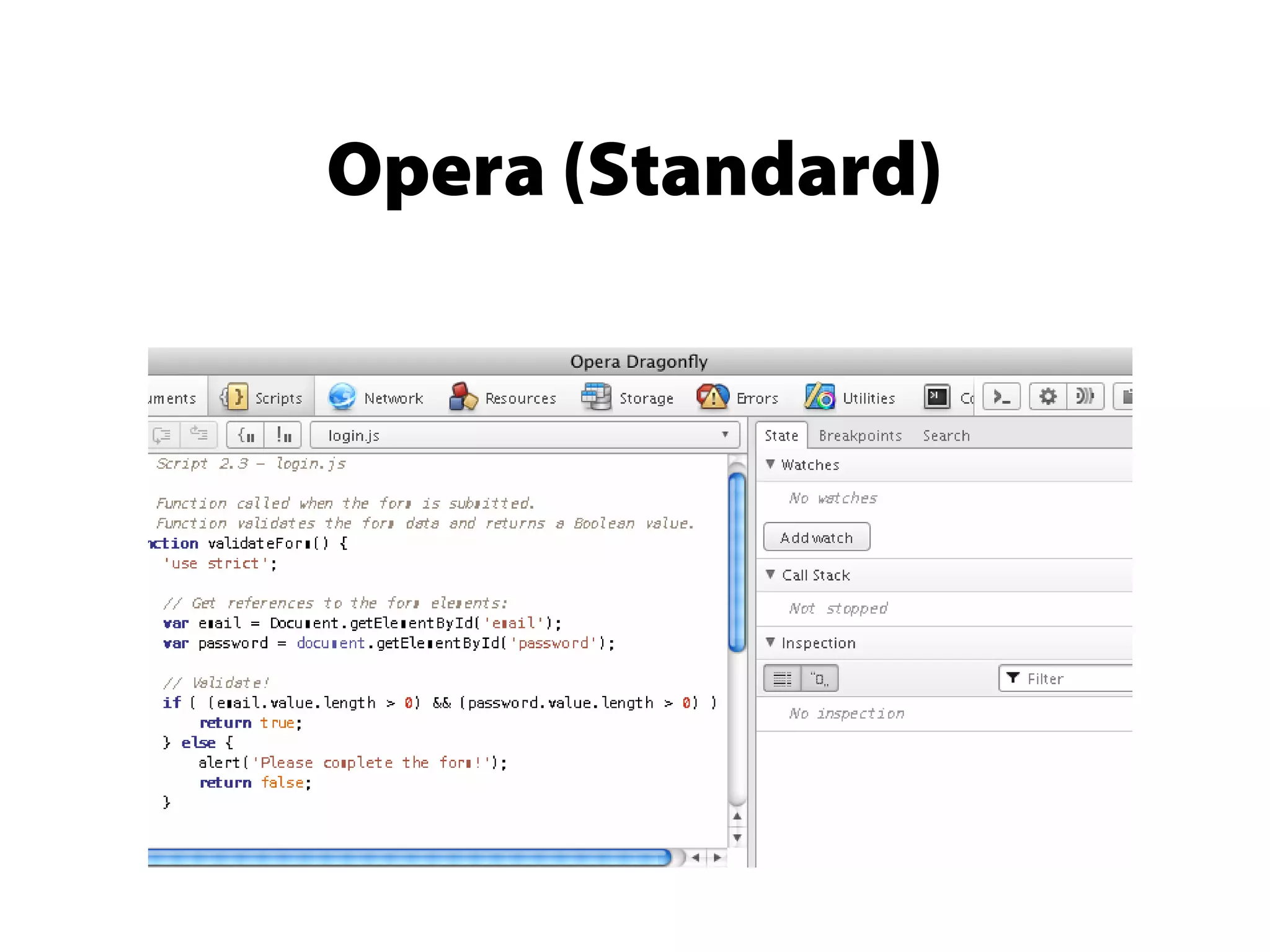Image resolution: width=1270 pixels, height=952 pixels.
Task: Click the 'var email' code line
Action: click(362, 623)
